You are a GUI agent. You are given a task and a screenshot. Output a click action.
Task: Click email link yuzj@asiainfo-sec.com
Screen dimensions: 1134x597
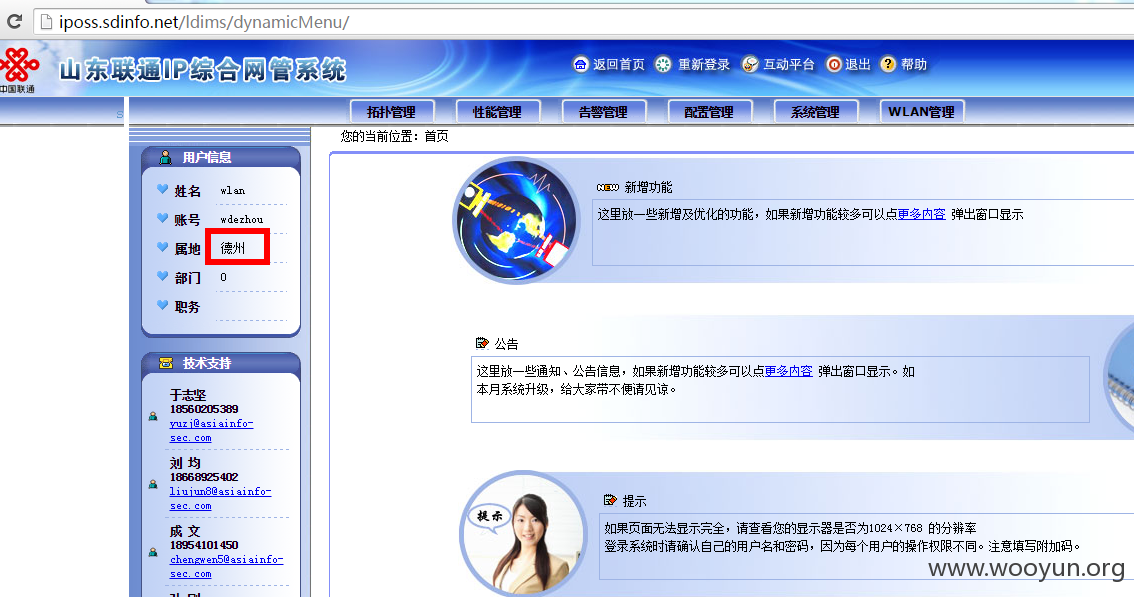(x=211, y=431)
